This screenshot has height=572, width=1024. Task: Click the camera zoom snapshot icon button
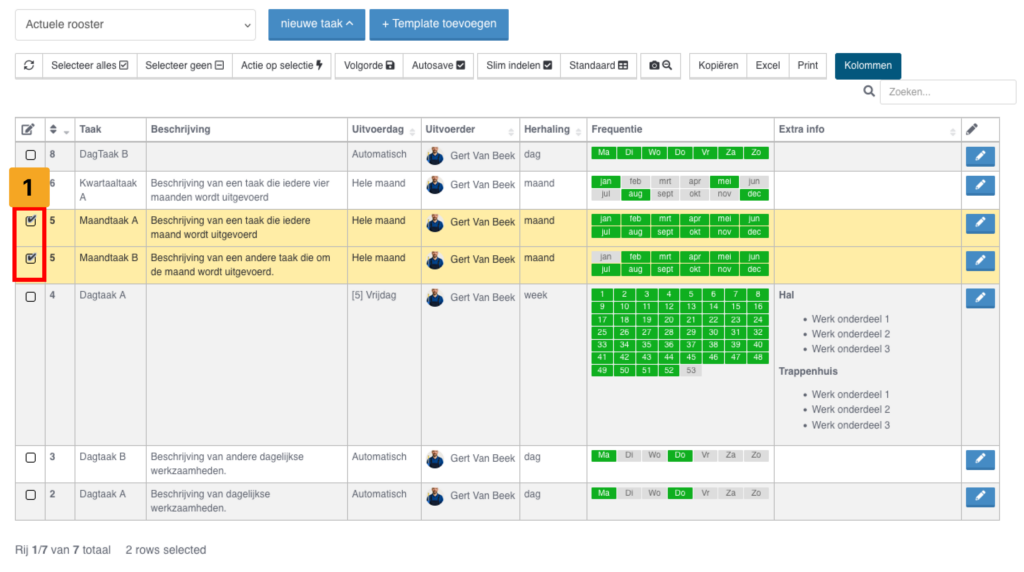(660, 66)
